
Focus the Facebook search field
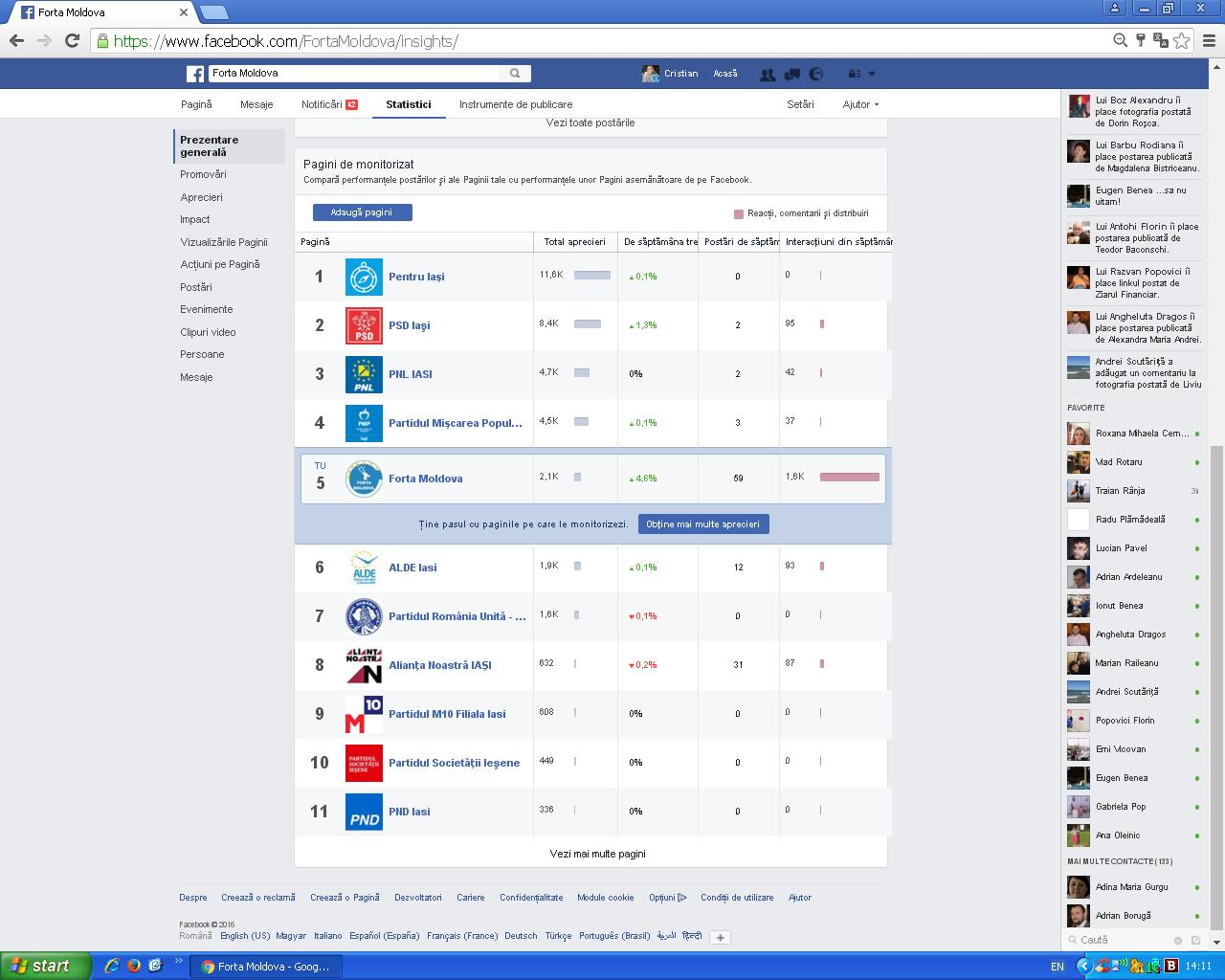[x=353, y=73]
